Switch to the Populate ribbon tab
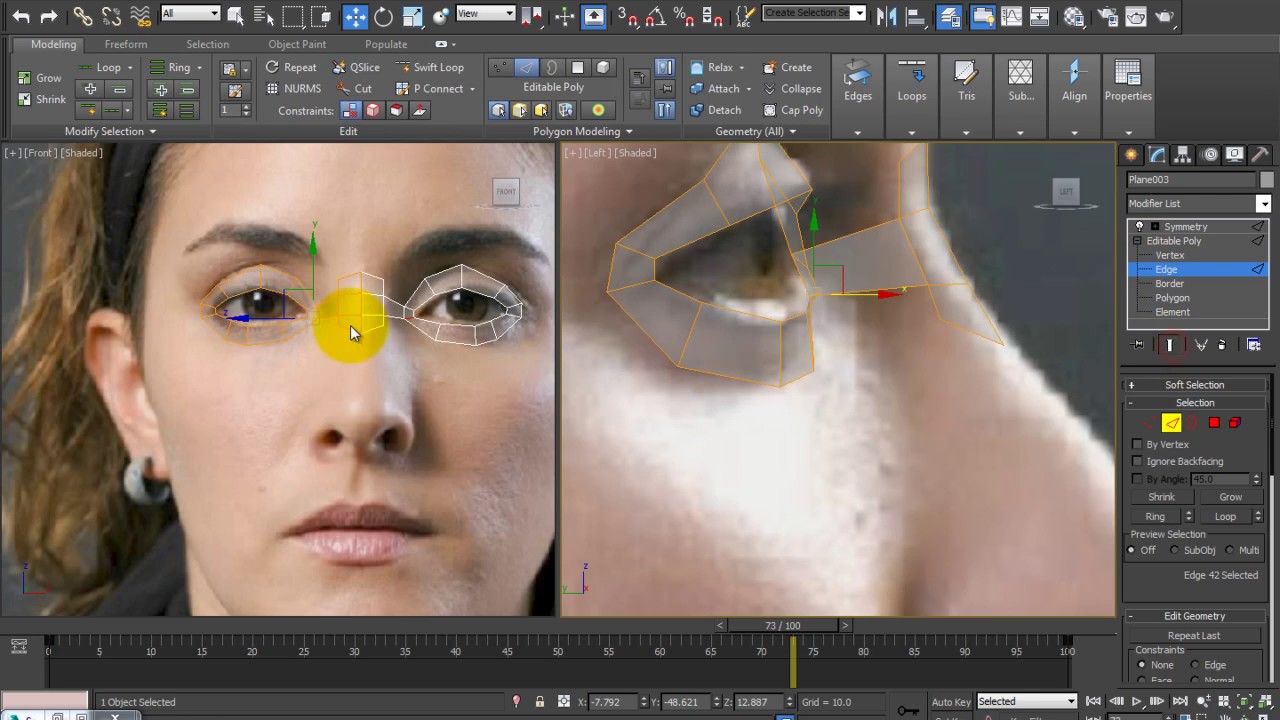1280x720 pixels. click(386, 44)
